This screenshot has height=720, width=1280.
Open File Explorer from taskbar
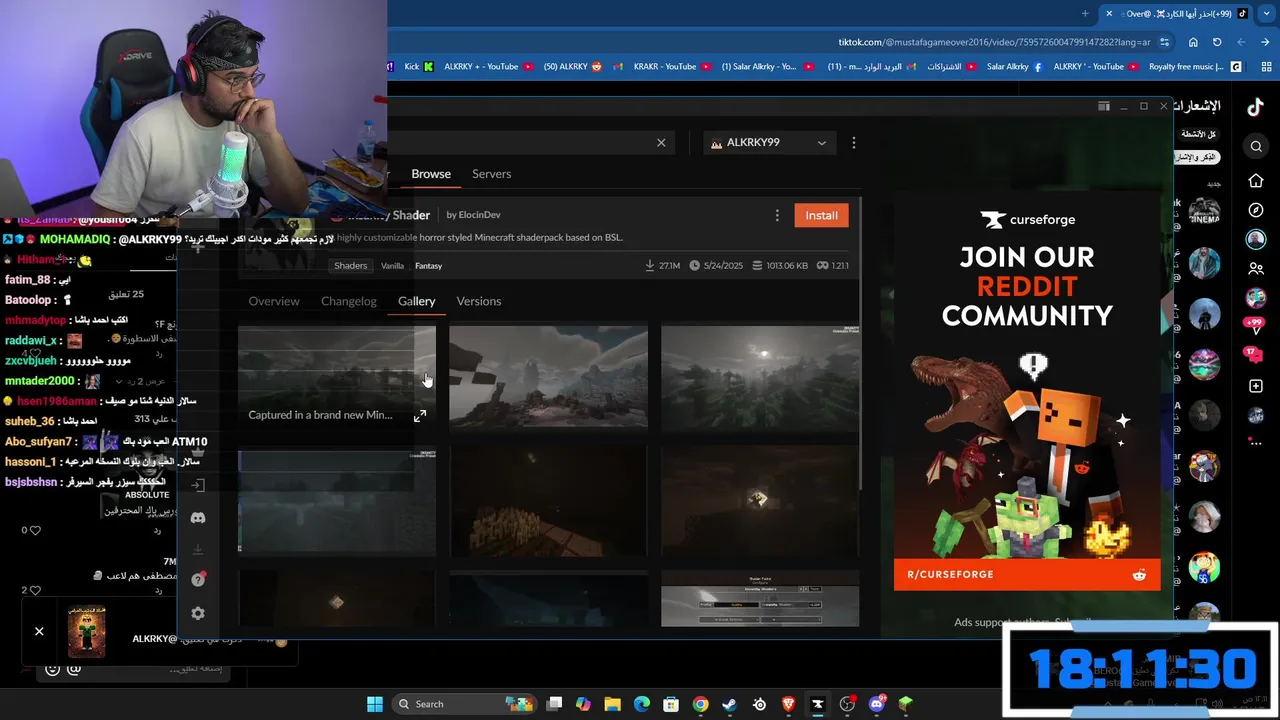(613, 704)
